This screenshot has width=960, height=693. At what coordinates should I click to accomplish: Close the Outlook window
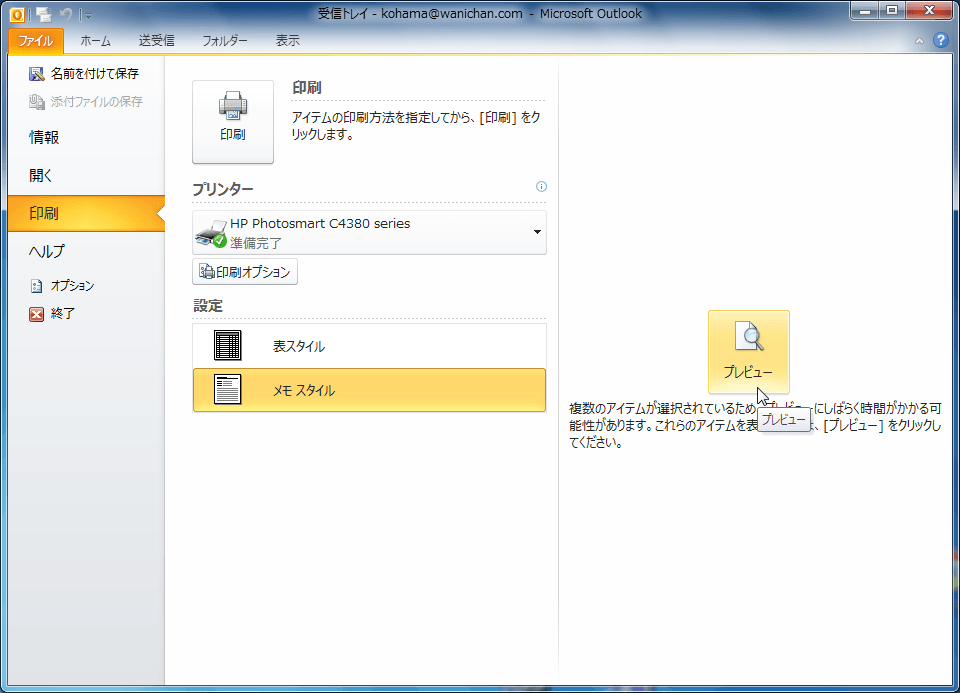click(929, 10)
